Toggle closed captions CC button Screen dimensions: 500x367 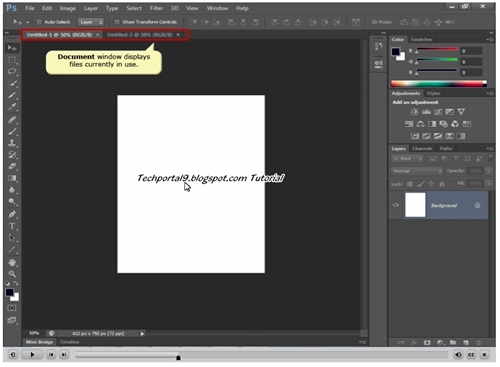click(471, 355)
